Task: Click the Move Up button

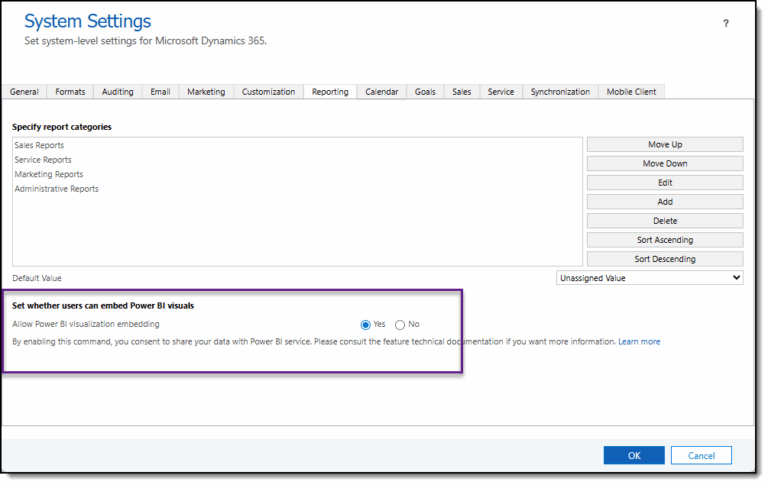Action: tap(665, 145)
